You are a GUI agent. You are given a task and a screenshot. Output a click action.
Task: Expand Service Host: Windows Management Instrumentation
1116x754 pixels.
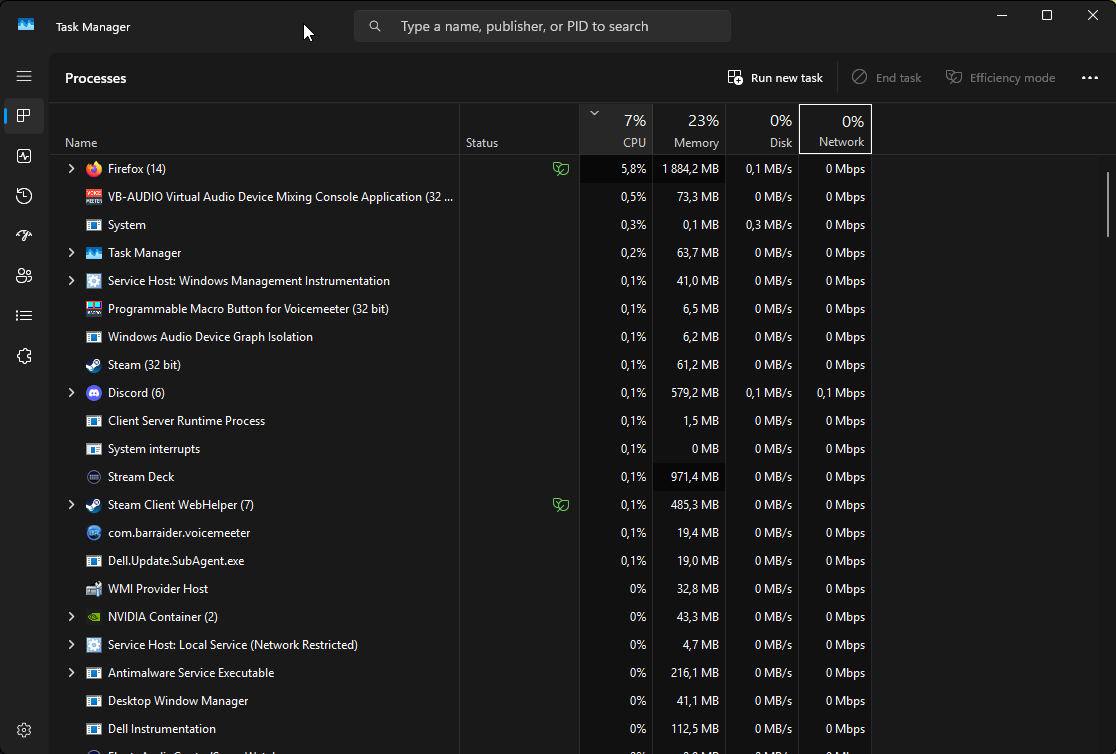71,281
